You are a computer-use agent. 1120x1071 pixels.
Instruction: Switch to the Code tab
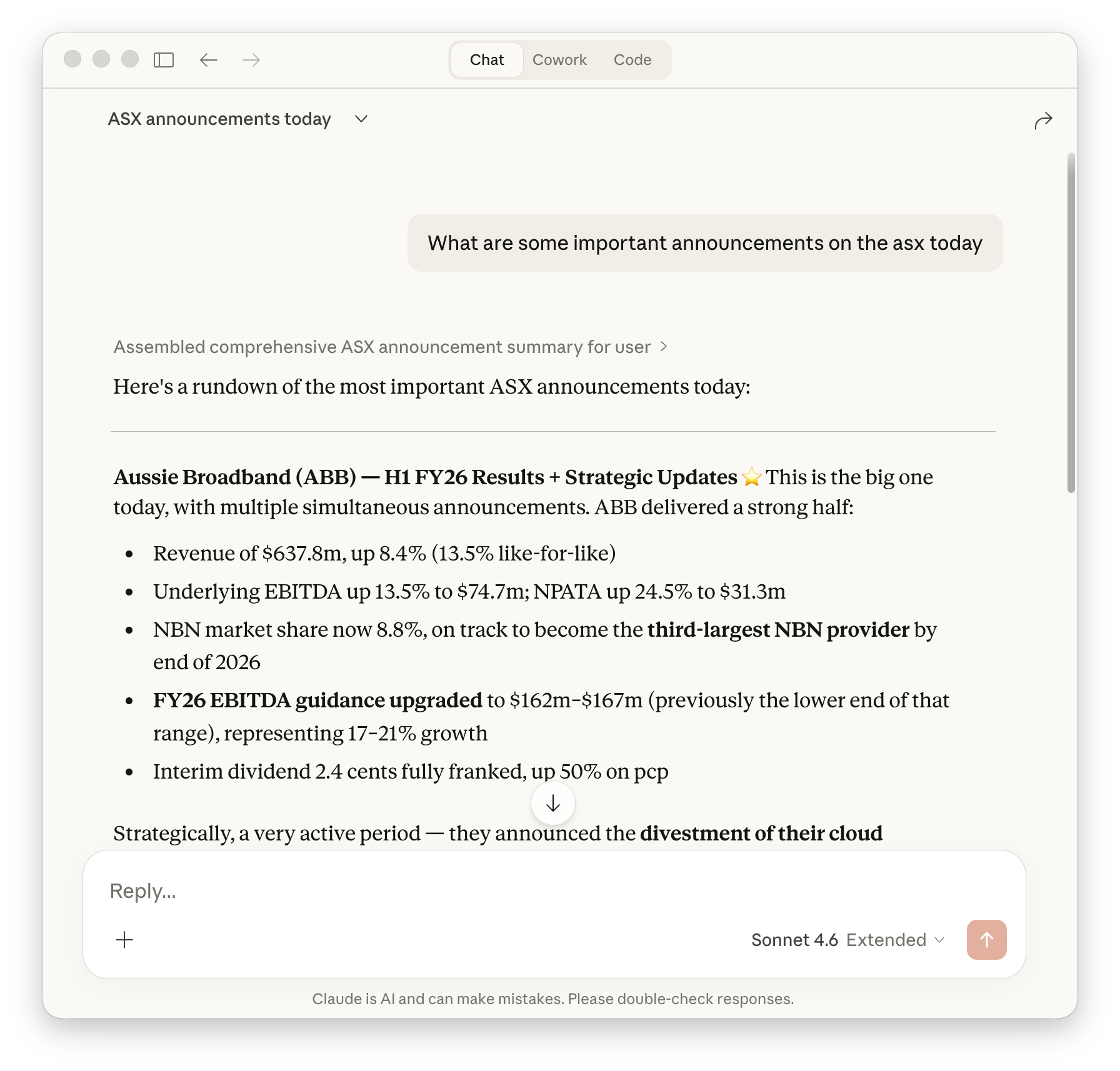(632, 59)
